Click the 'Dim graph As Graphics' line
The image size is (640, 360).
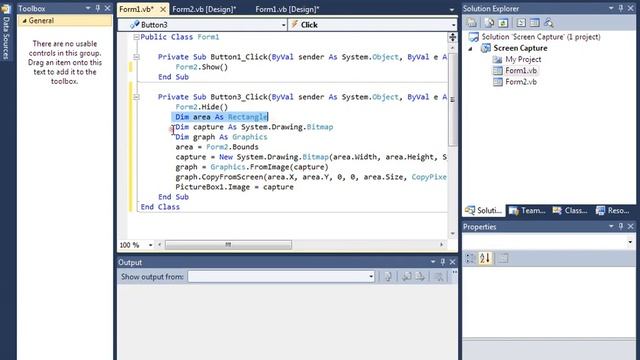(x=221, y=137)
